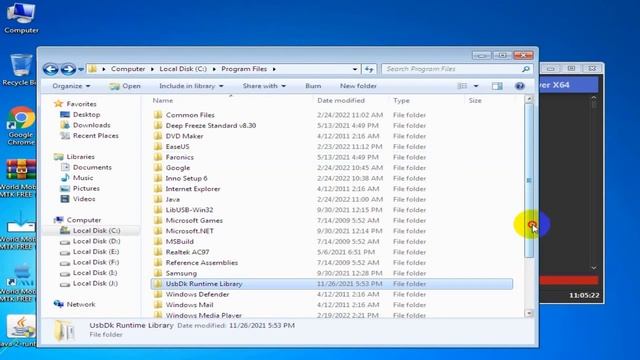
Task: Create a folder with New folder
Action: click(x=358, y=86)
